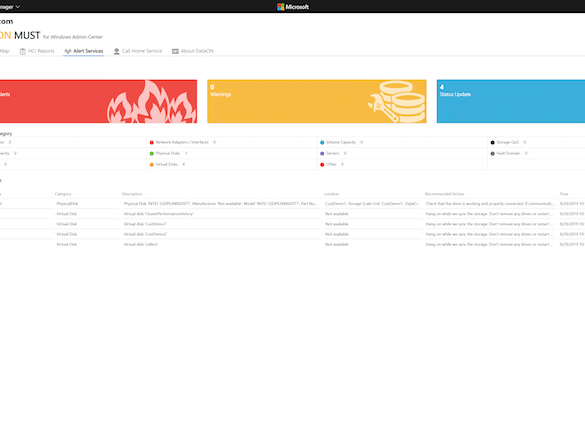Click 'Check that the drive is working' action cell

(490, 204)
